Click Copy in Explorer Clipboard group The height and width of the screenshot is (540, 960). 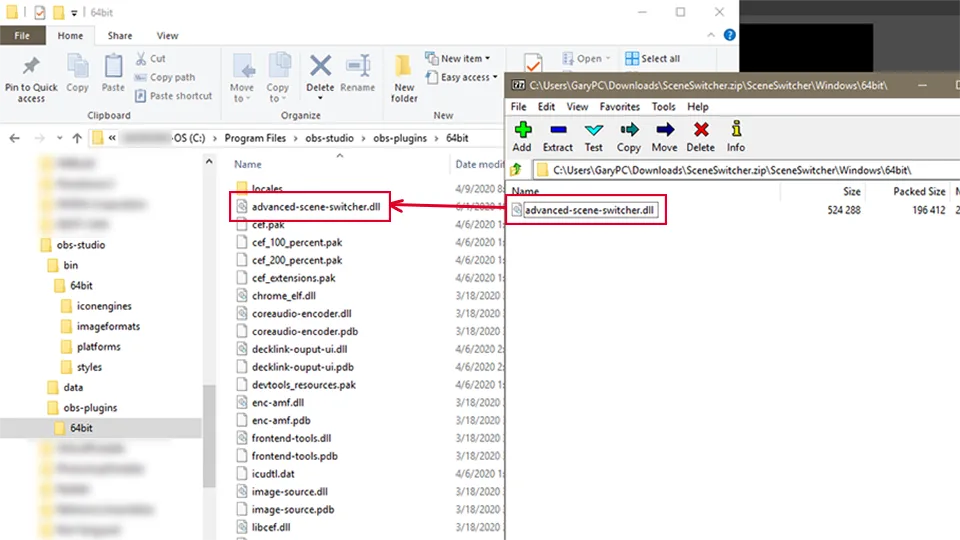(x=77, y=73)
